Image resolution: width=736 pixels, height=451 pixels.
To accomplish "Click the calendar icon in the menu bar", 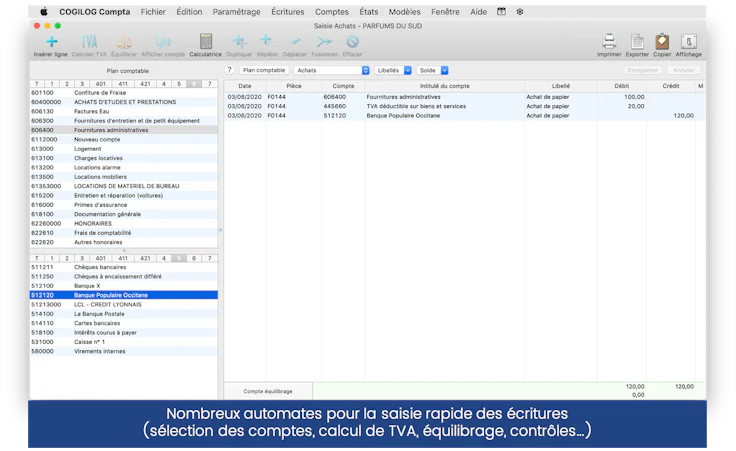I will [501, 12].
